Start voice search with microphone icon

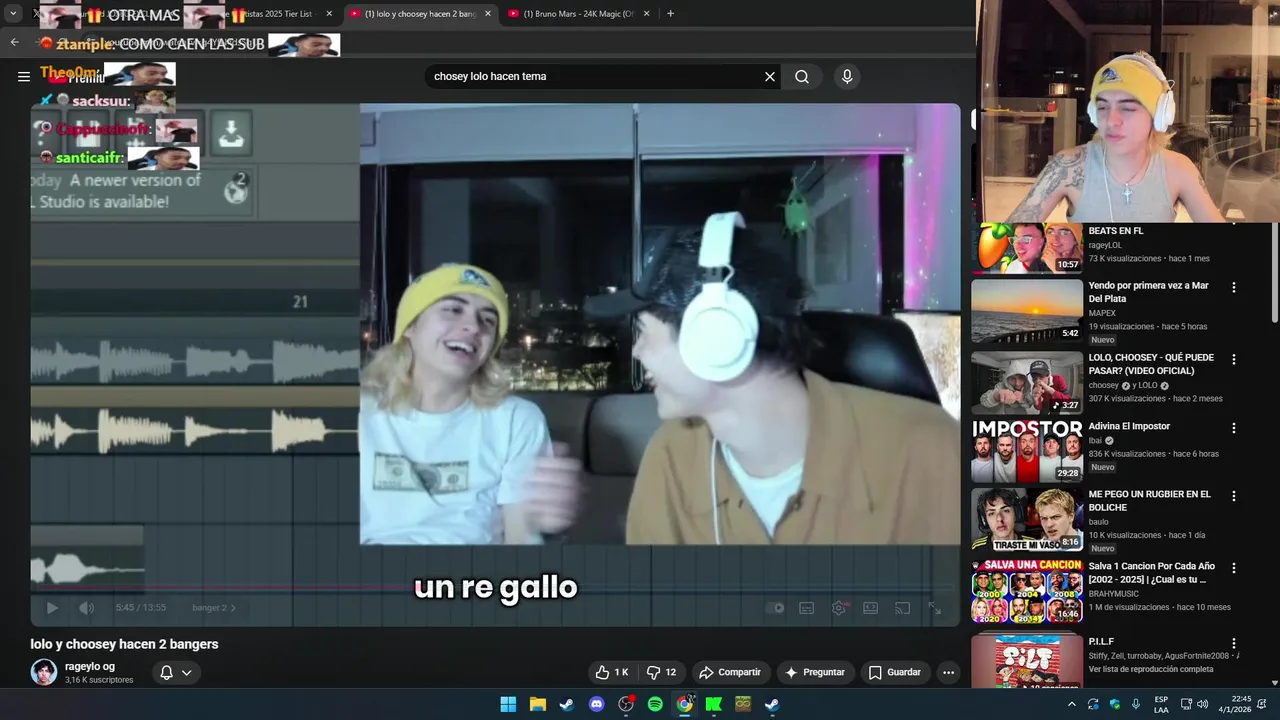point(847,76)
